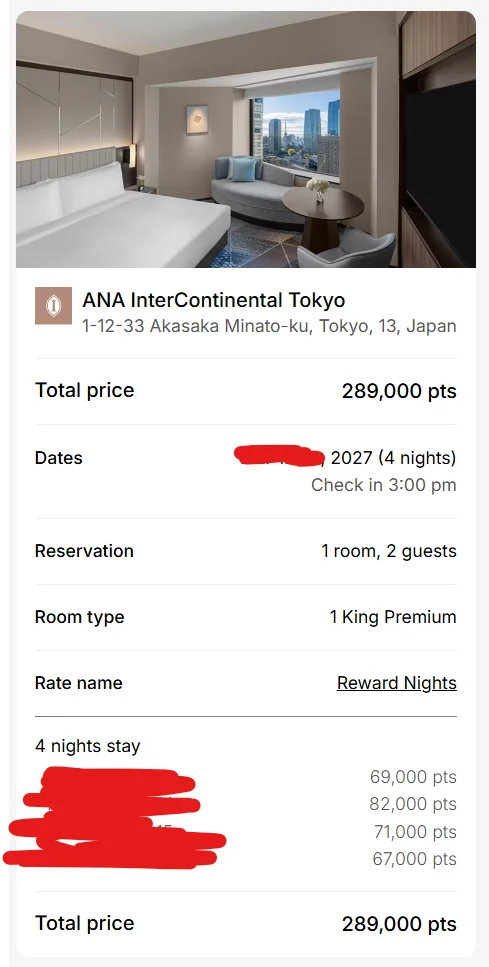Click the Rate name label
Screen dimensions: 489x967
[x=78, y=683]
